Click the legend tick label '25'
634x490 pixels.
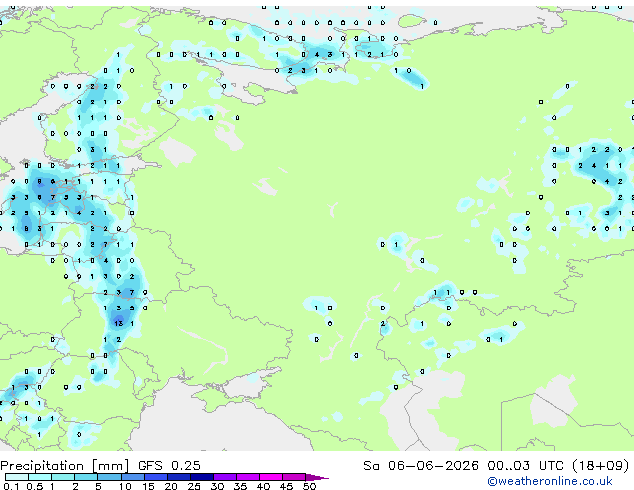coord(194,486)
